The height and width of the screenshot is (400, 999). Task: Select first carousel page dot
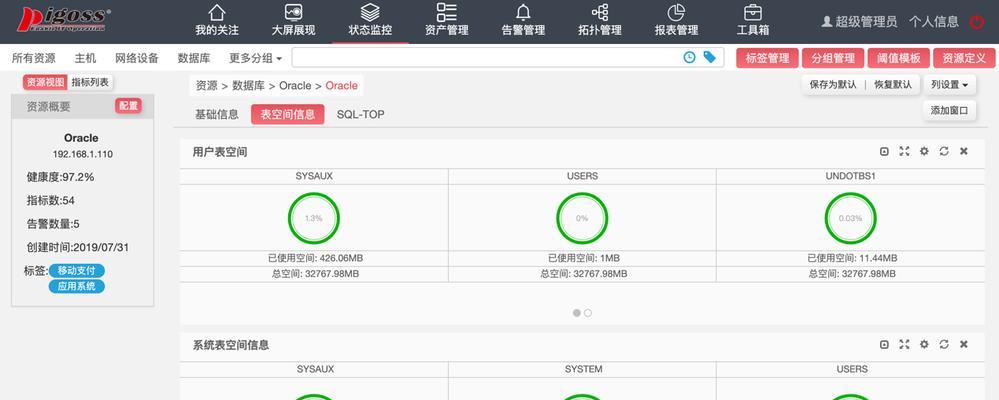pyautogui.click(x=577, y=313)
